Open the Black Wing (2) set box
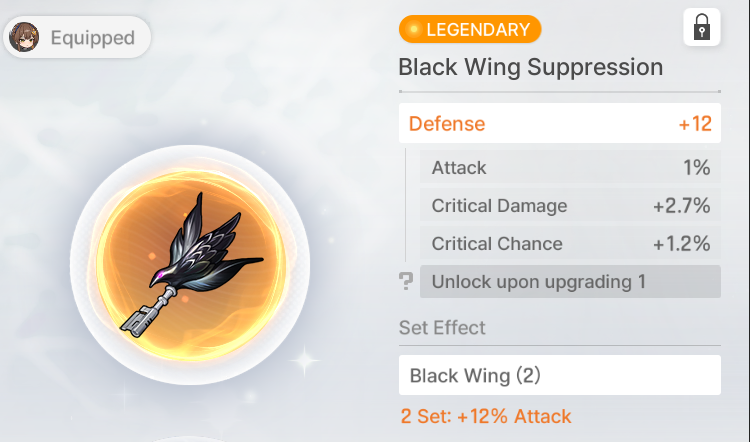750x442 pixels. (560, 375)
